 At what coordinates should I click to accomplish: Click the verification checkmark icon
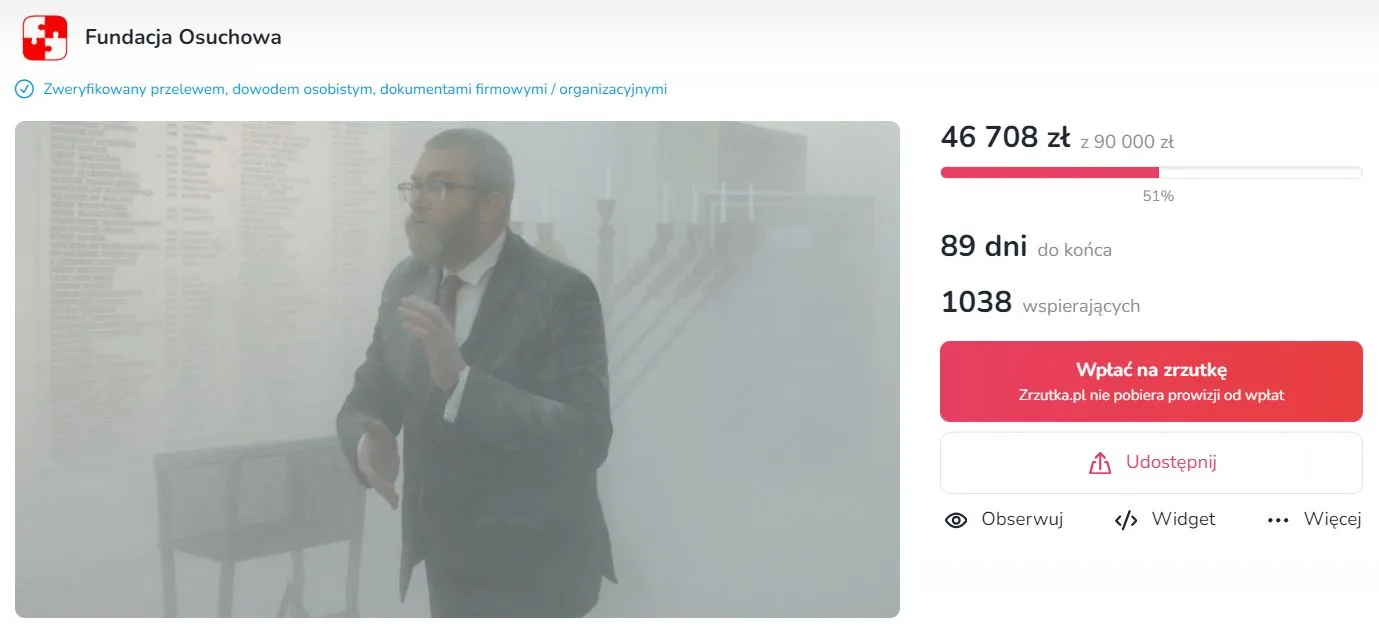pyautogui.click(x=24, y=90)
